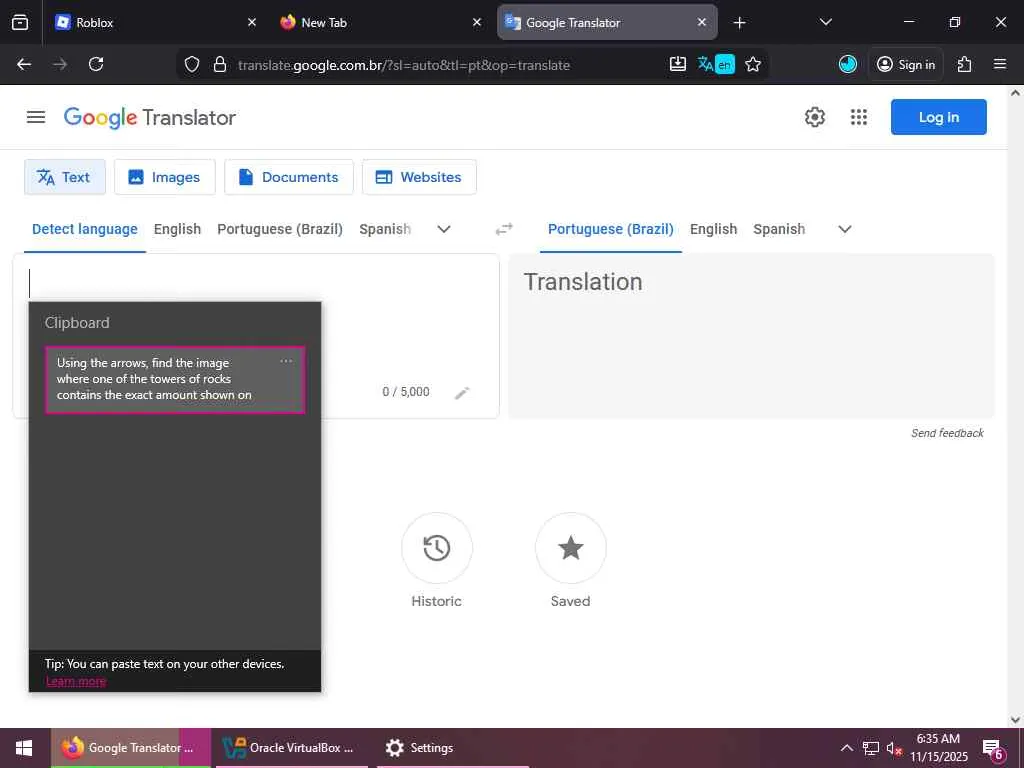Expand source languages list chevron
1024x768 pixels.
click(x=443, y=229)
